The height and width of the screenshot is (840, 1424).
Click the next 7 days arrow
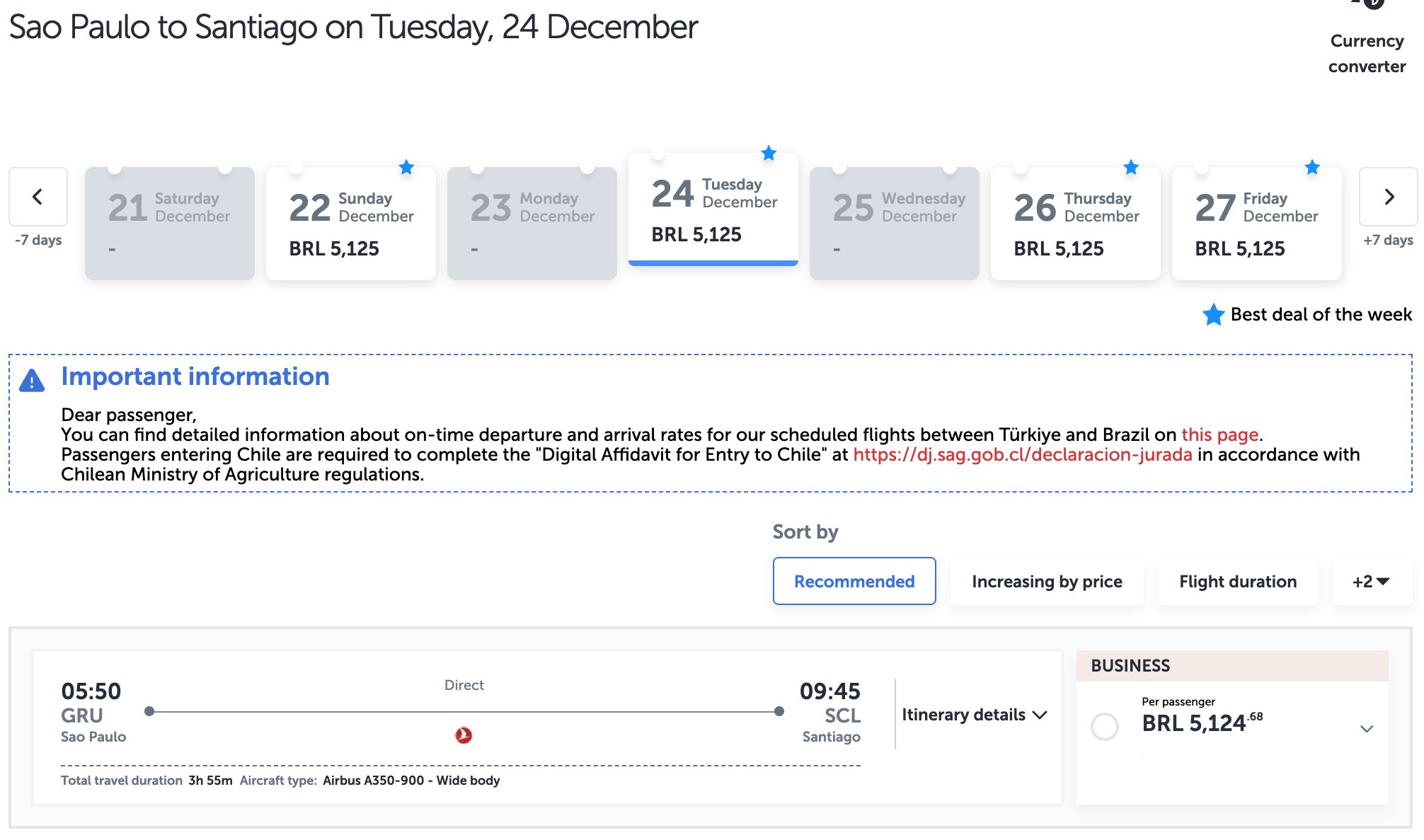(1388, 197)
